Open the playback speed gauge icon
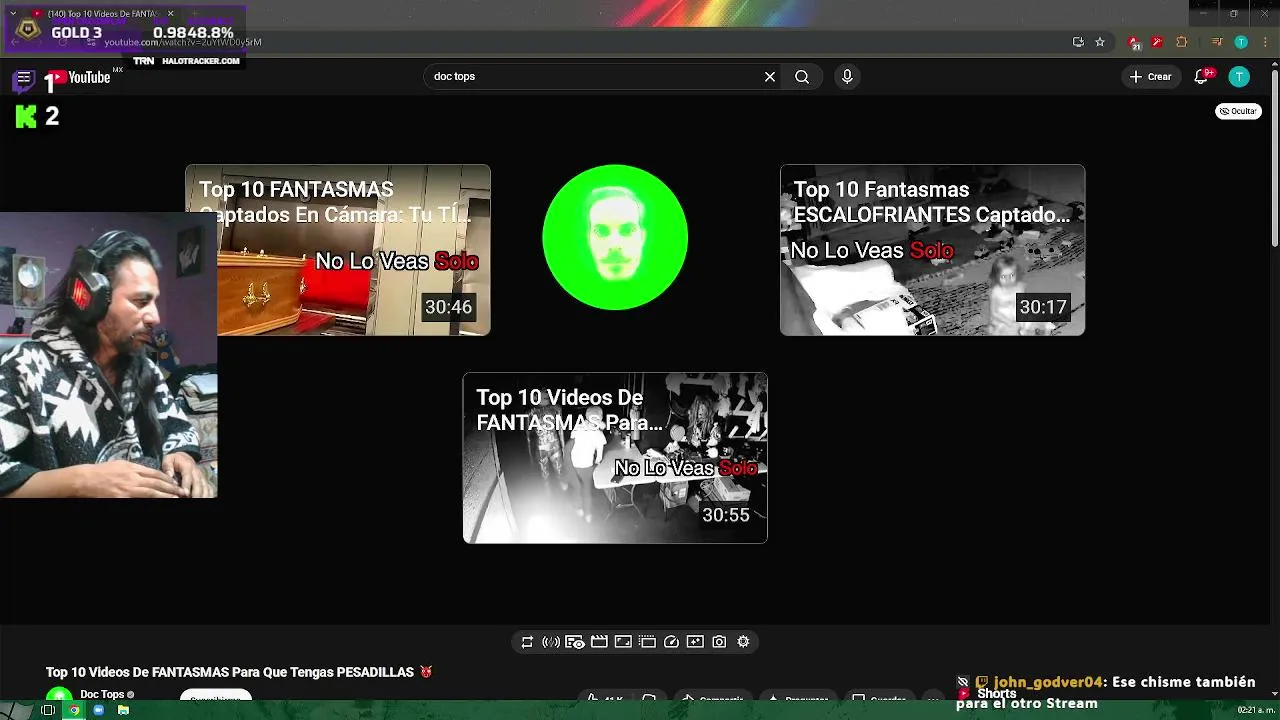This screenshot has width=1280, height=720. coord(671,642)
